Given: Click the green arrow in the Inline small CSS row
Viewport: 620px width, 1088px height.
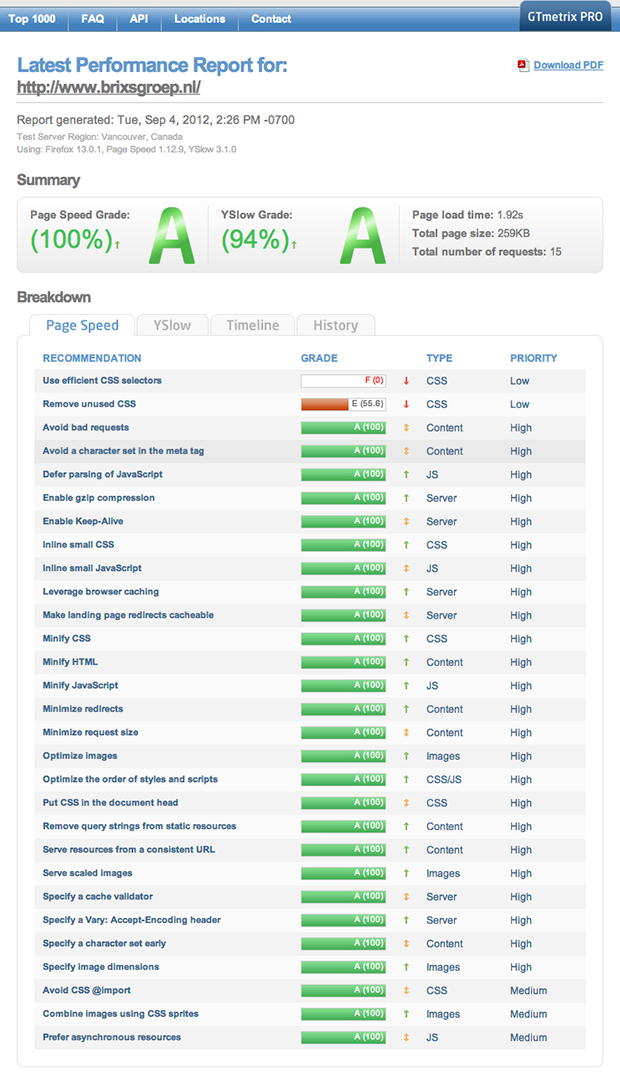Looking at the screenshot, I should point(406,545).
